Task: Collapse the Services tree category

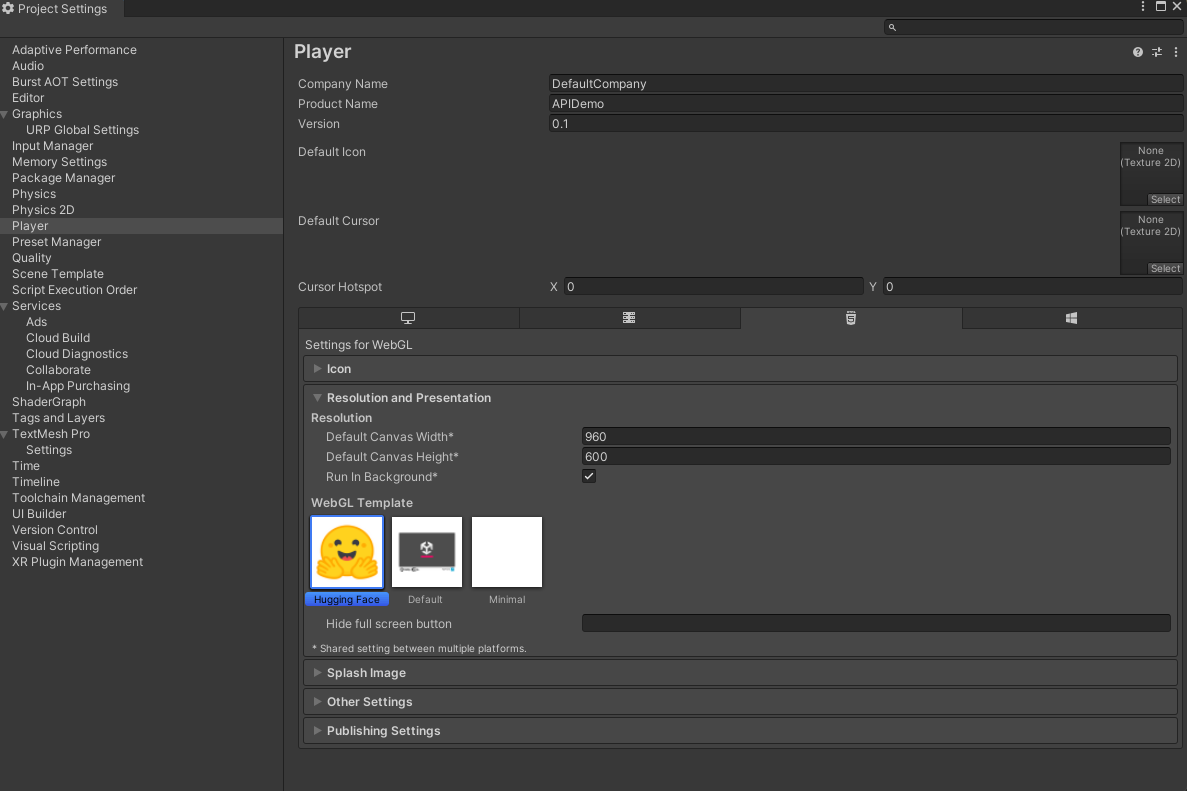Action: coord(5,306)
